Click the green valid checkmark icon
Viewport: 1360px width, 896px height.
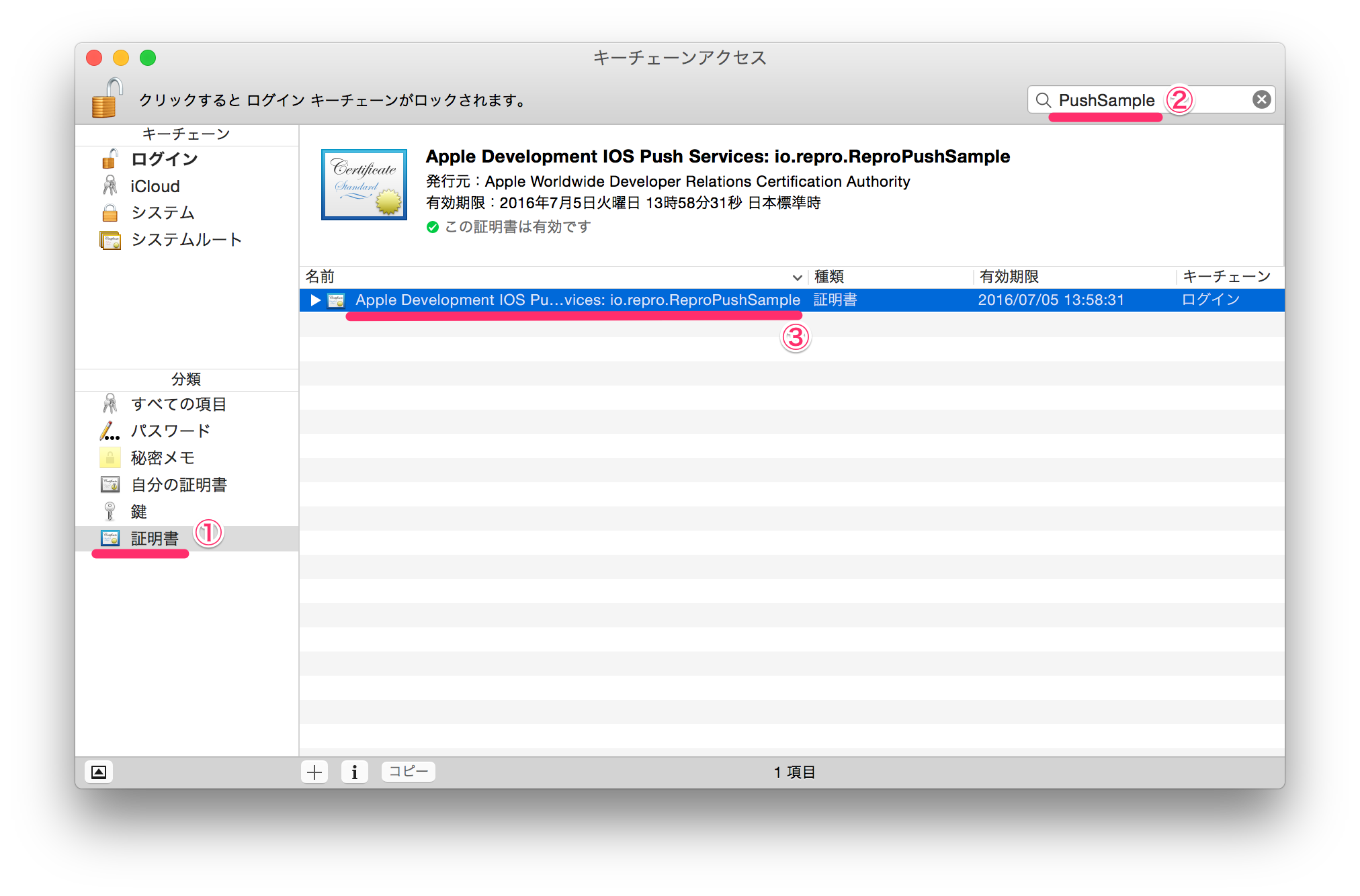433,227
